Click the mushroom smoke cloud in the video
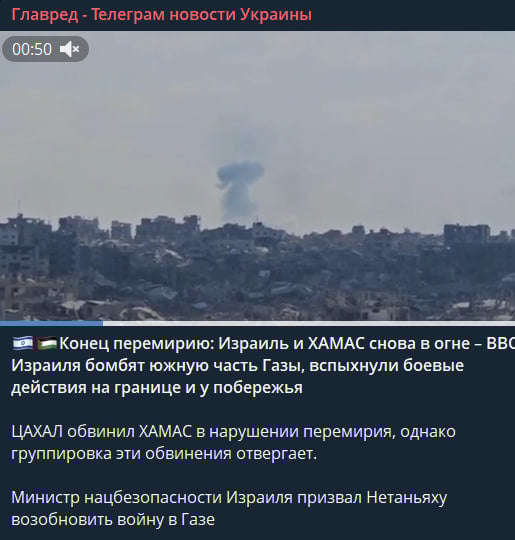The width and height of the screenshot is (515, 540). (x=240, y=189)
